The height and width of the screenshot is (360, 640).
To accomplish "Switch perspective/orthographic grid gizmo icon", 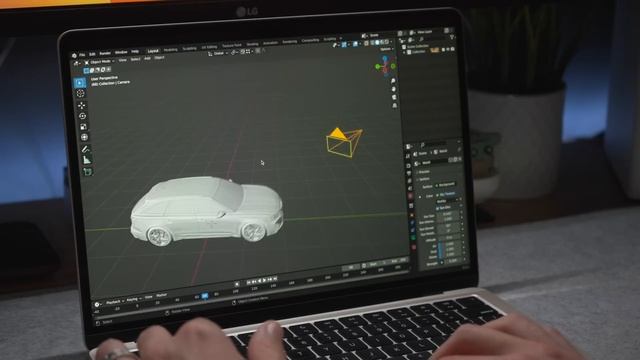I will (395, 106).
